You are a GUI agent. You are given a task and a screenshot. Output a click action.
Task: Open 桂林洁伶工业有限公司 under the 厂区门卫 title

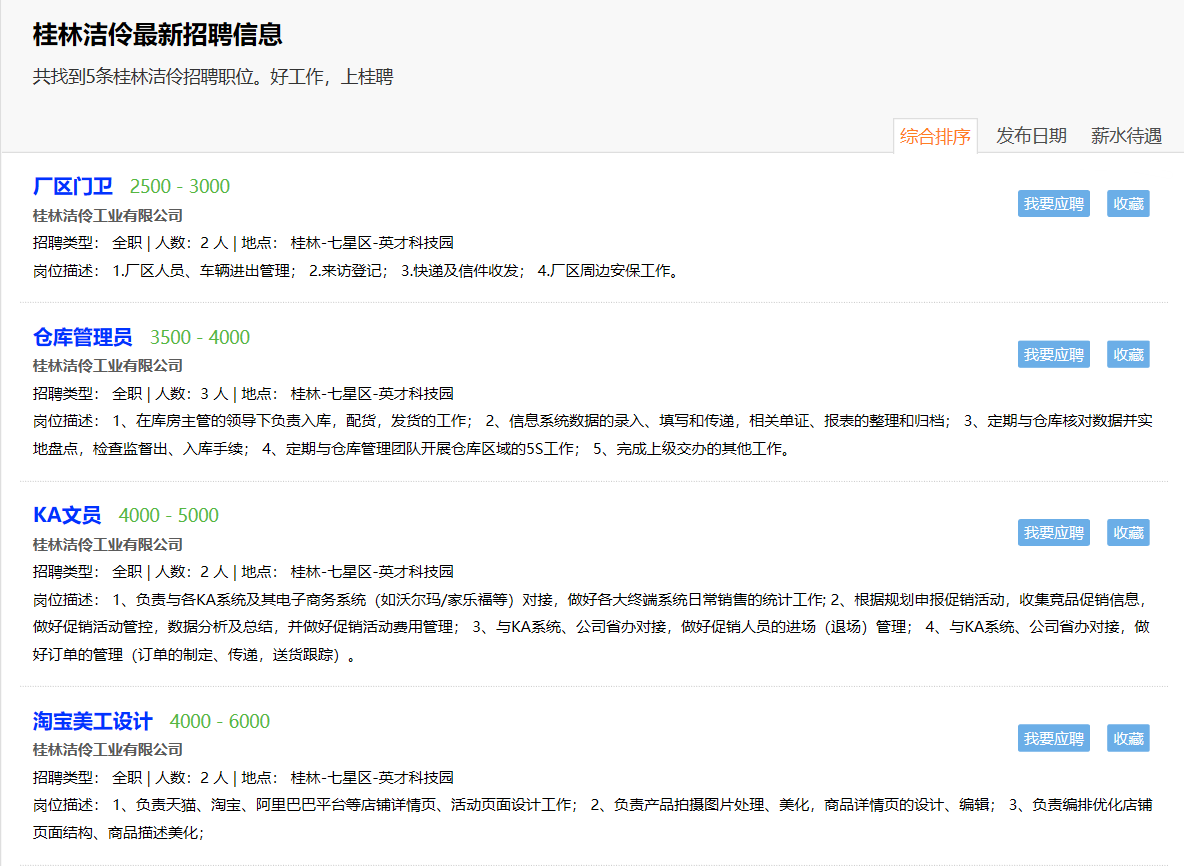click(x=108, y=215)
